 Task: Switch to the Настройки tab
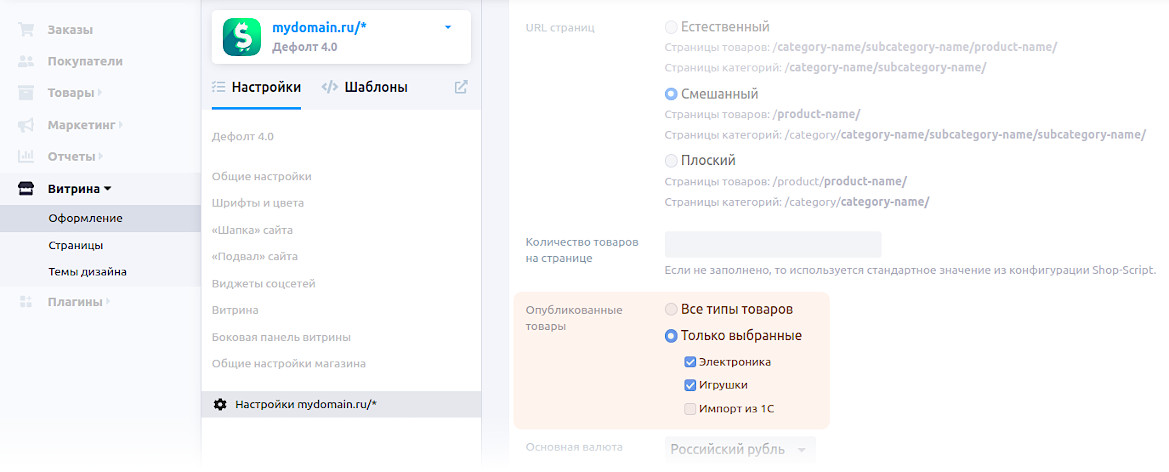pos(256,87)
